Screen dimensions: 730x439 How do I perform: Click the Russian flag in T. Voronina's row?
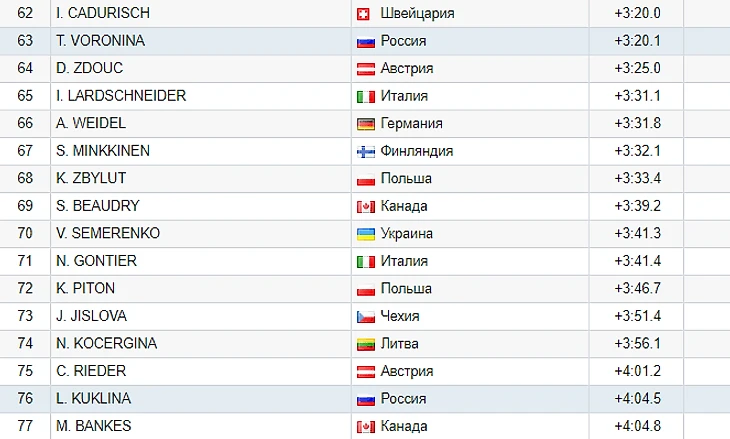[x=365, y=41]
